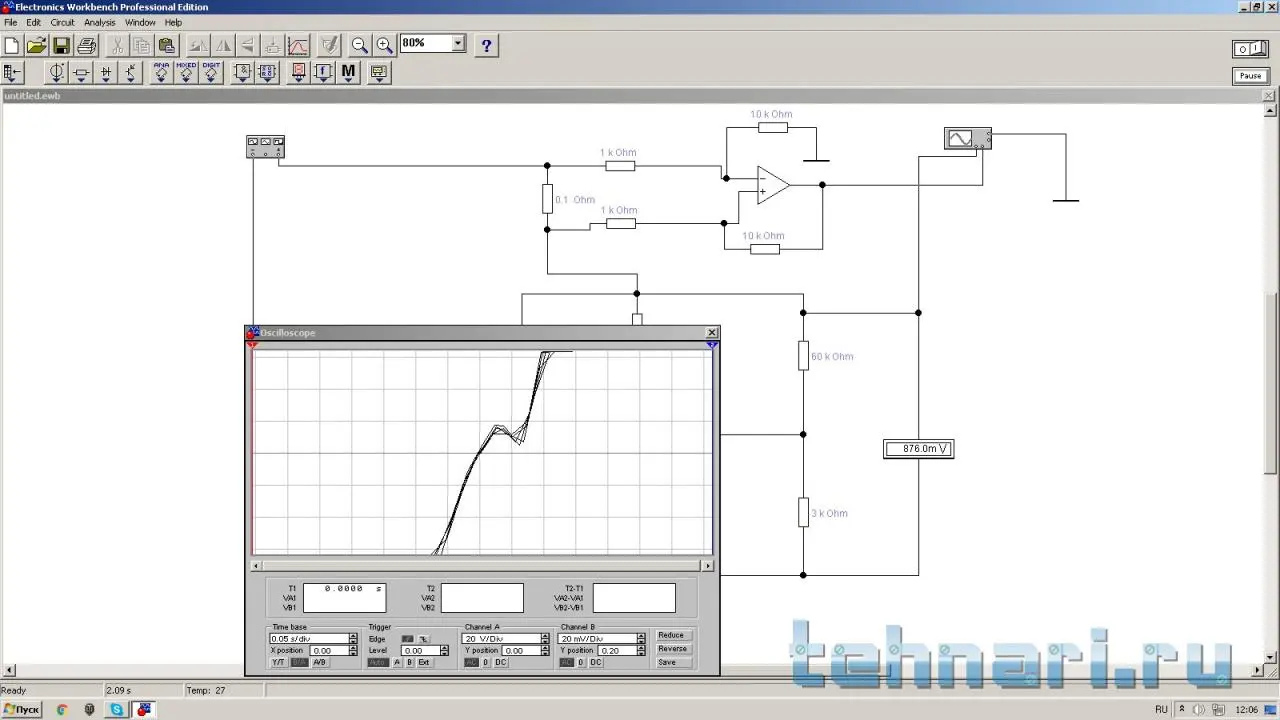
Task: Select the function generator instrument on schematic
Action: pos(265,146)
